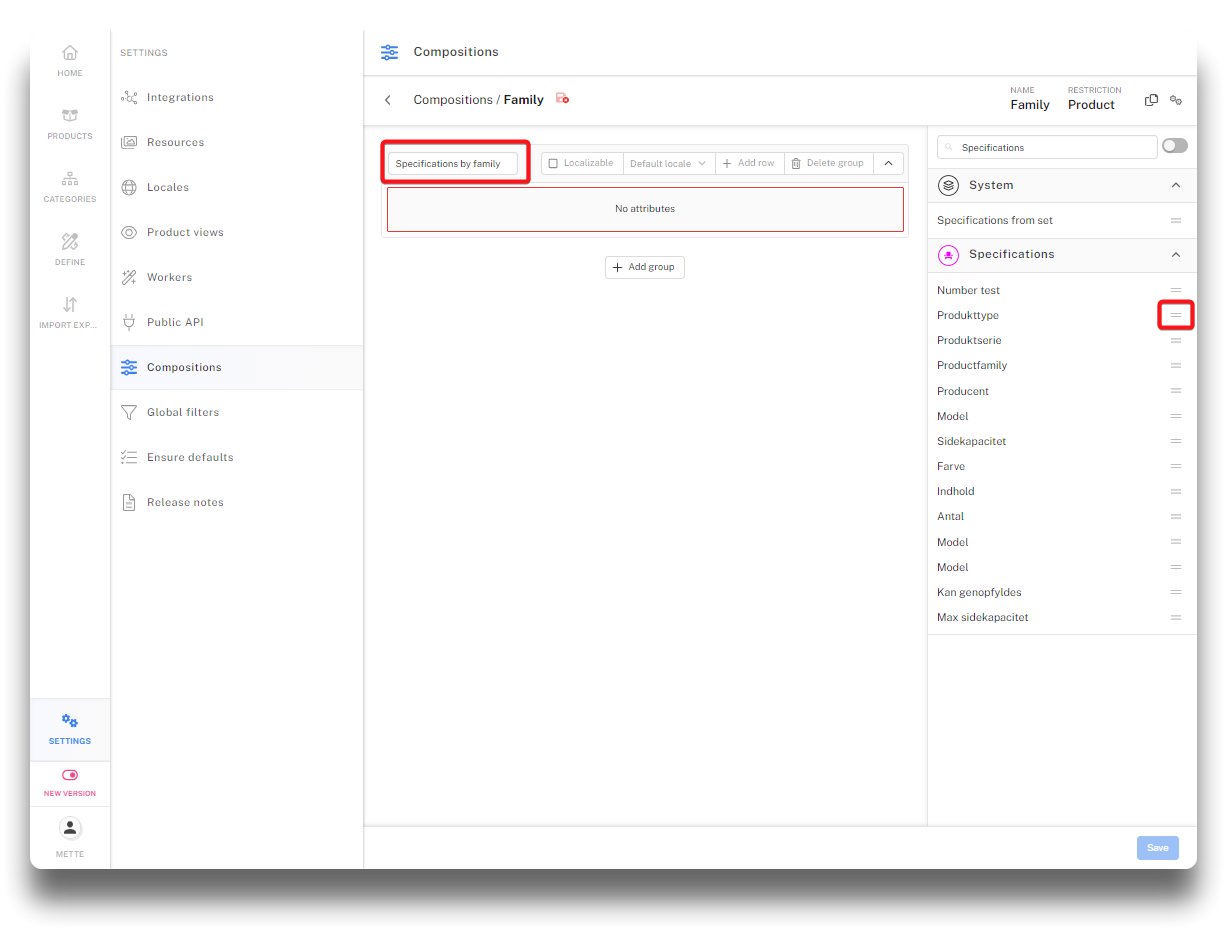This screenshot has height=931, width=1227.
Task: Toggle the switch next to attribute search
Action: click(1174, 146)
